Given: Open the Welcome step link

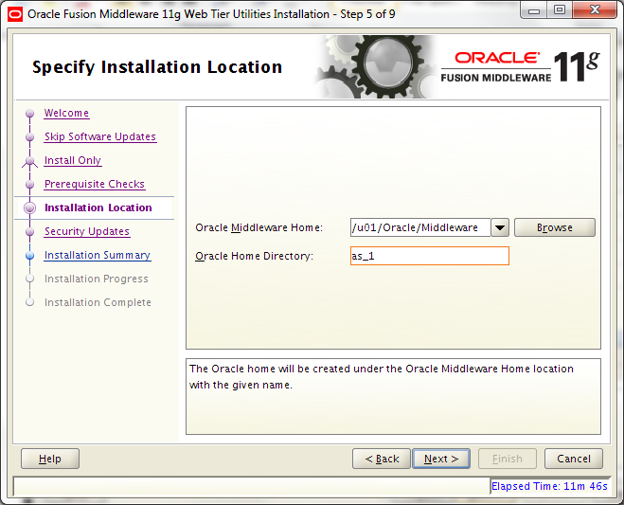Looking at the screenshot, I should coord(66,113).
